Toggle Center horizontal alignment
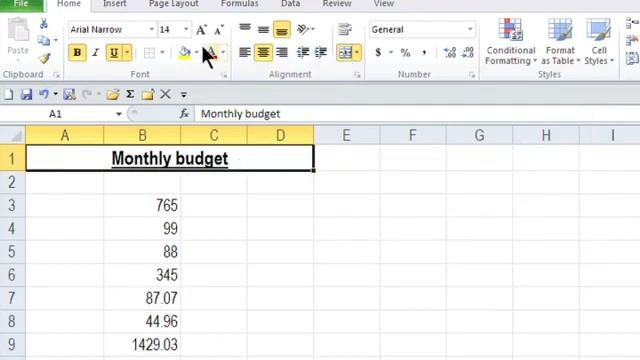The height and width of the screenshot is (360, 640). [x=263, y=52]
